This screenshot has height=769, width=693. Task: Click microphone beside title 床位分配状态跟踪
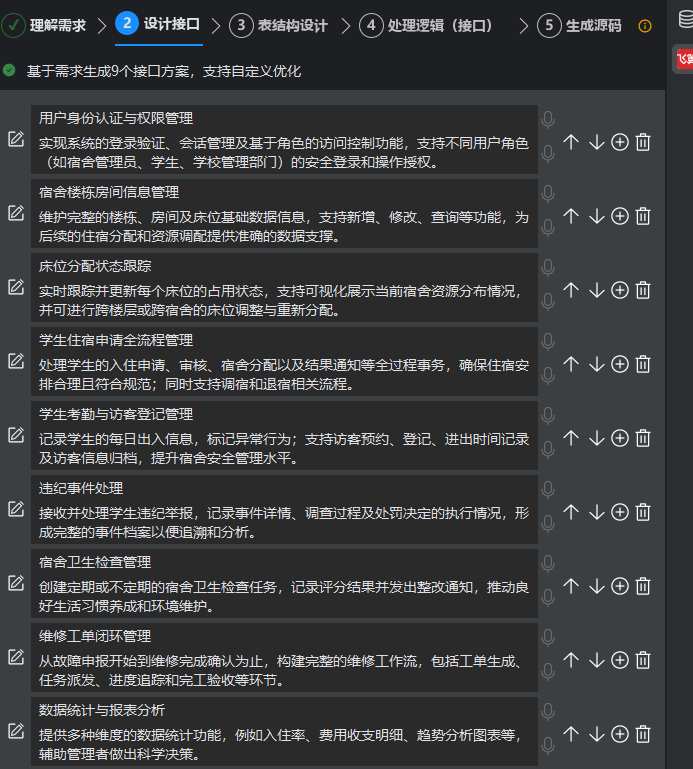(548, 268)
